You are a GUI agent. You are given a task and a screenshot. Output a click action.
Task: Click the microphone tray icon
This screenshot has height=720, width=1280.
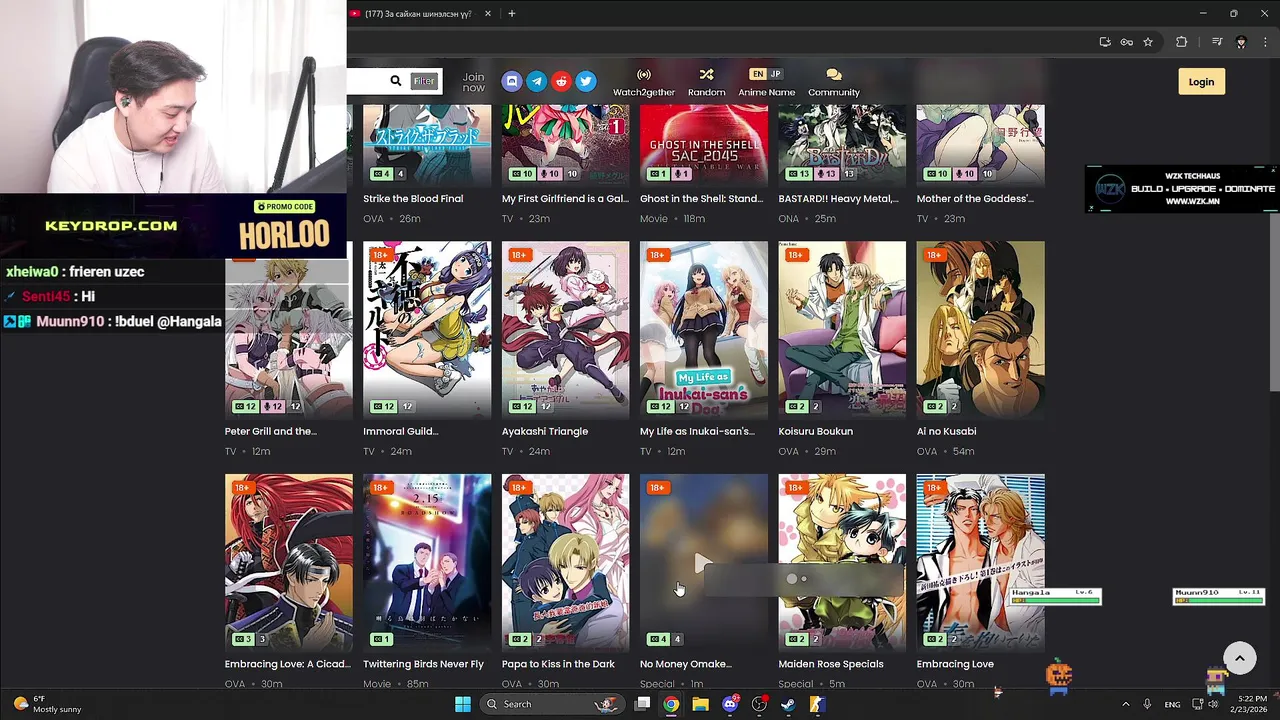click(x=1147, y=704)
